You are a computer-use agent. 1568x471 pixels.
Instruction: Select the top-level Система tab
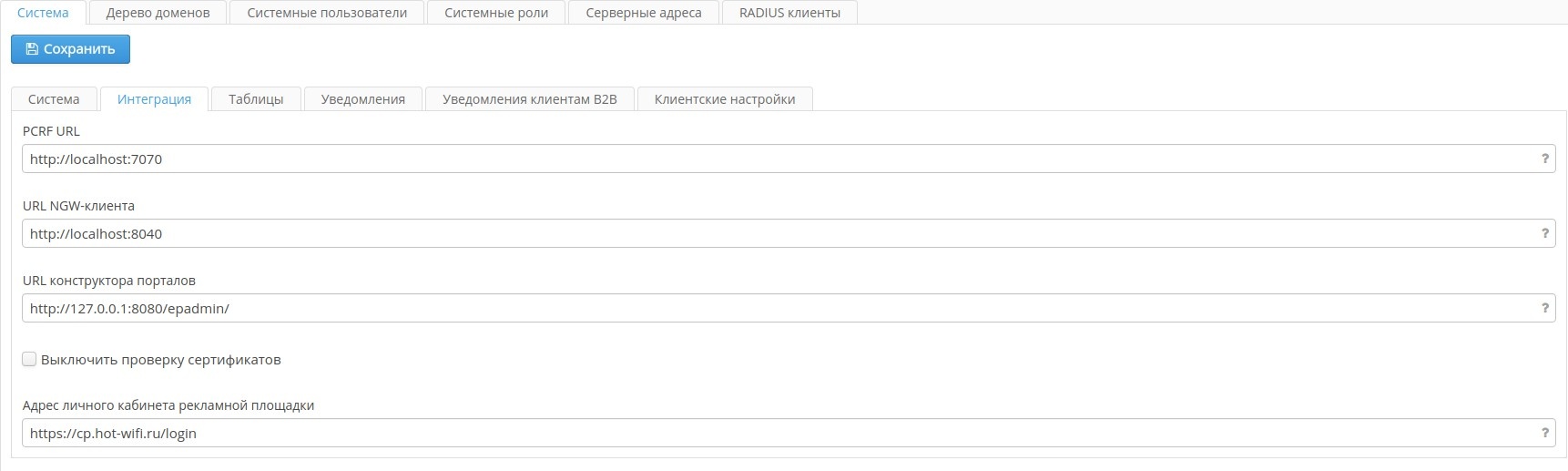tap(43, 13)
